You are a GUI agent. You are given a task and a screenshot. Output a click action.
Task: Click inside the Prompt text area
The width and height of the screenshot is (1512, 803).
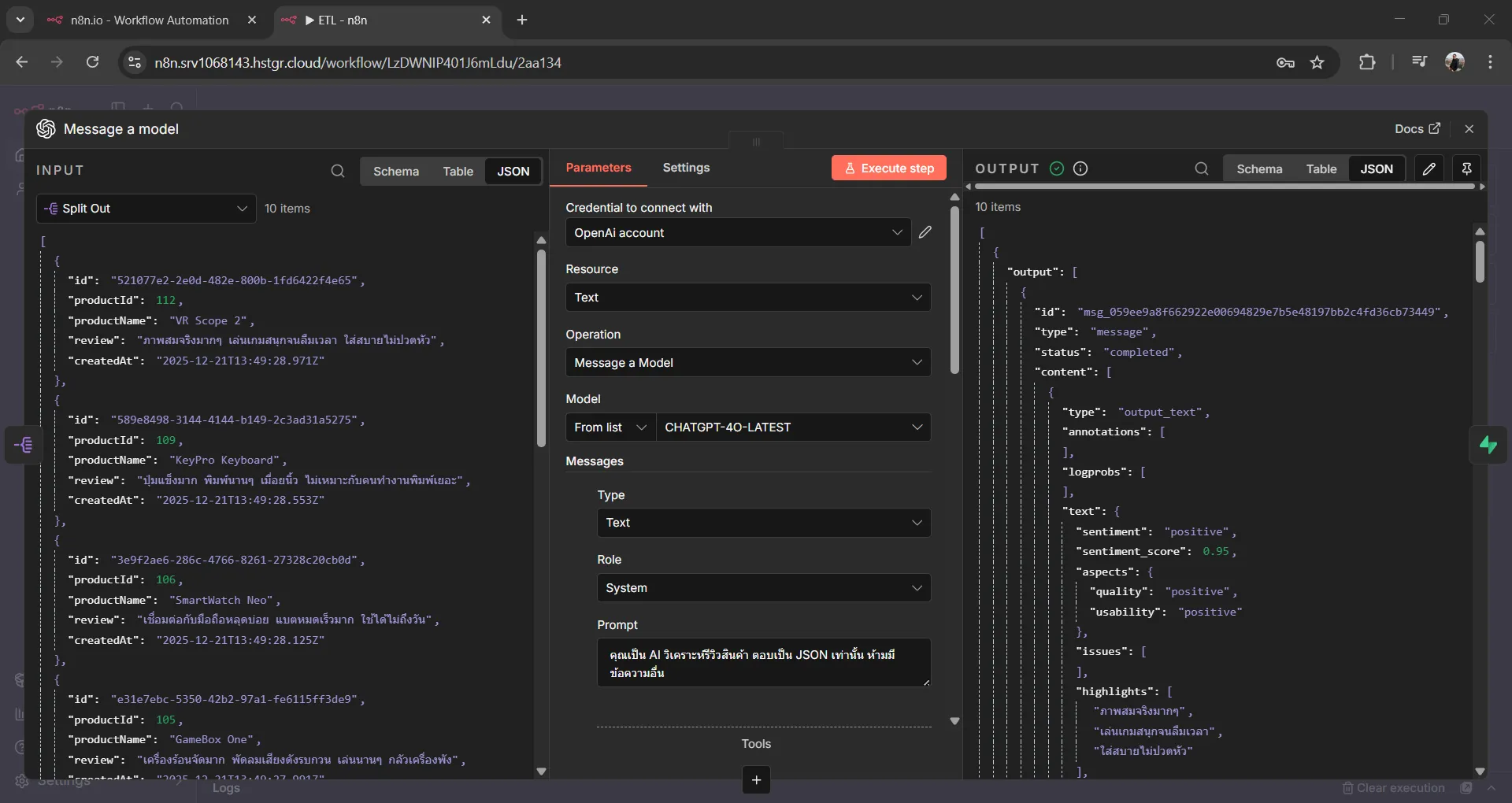(x=762, y=662)
